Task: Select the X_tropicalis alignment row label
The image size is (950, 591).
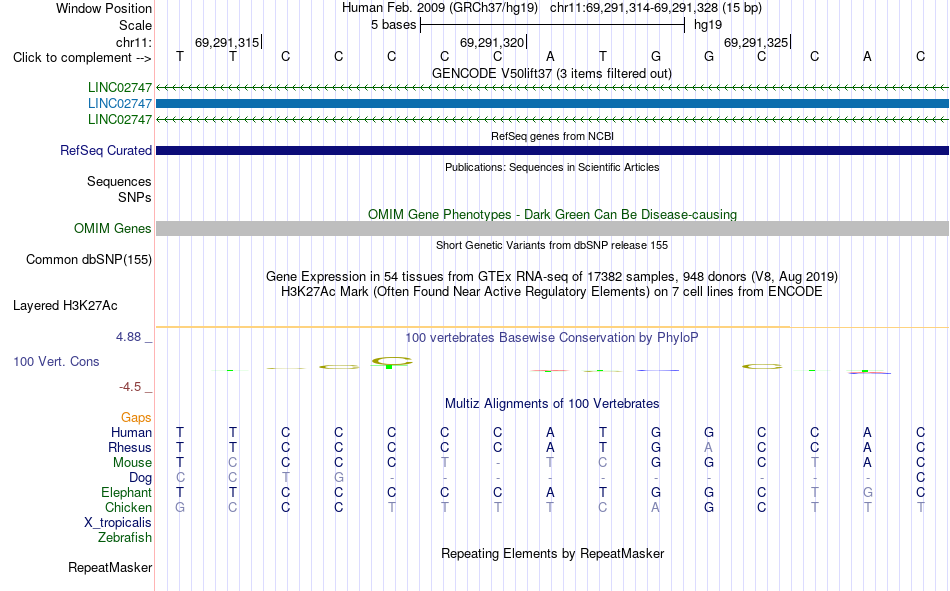Action: click(x=118, y=523)
